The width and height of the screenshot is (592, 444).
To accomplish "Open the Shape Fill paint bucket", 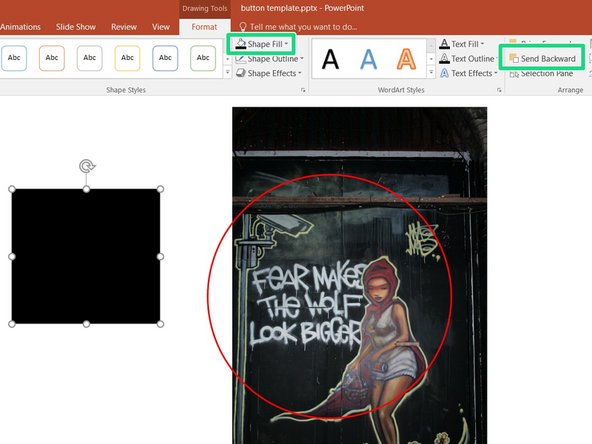I will [240, 44].
